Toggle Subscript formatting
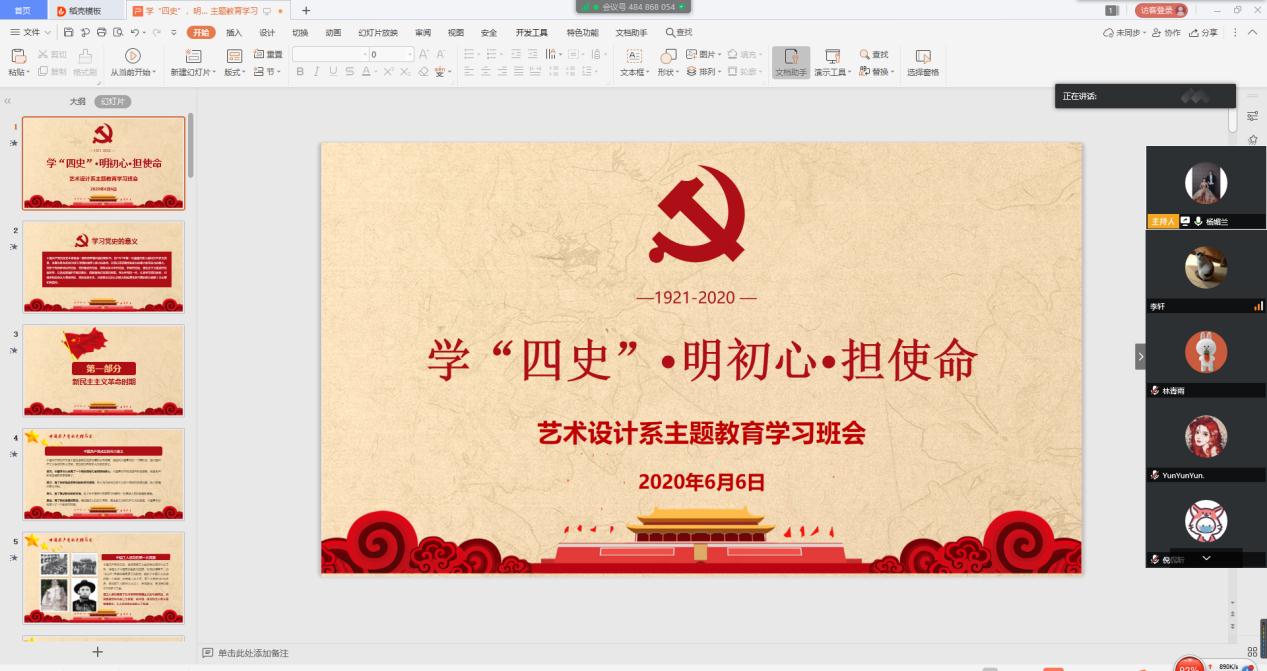The image size is (1267, 671). (x=406, y=72)
